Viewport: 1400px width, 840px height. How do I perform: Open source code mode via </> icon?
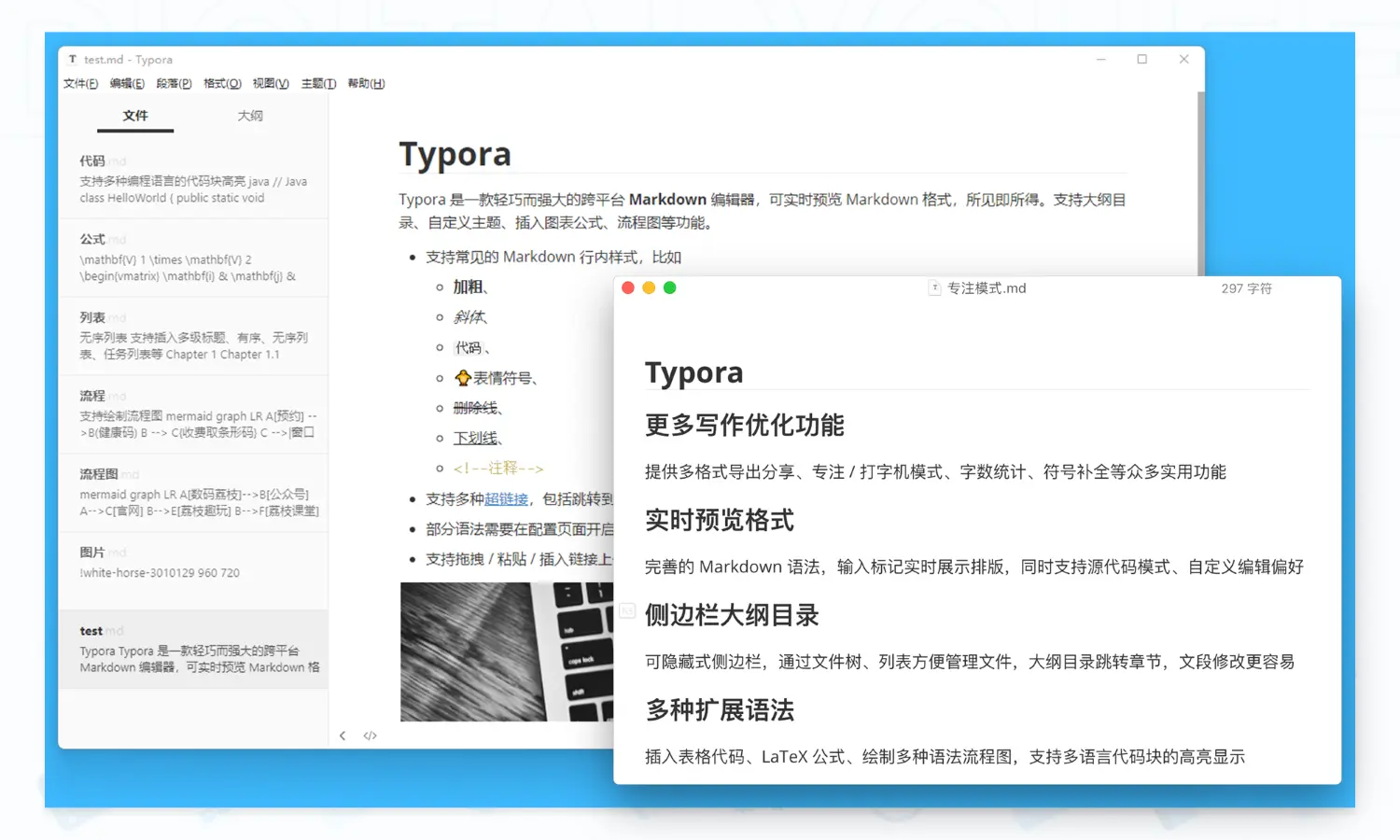[370, 735]
